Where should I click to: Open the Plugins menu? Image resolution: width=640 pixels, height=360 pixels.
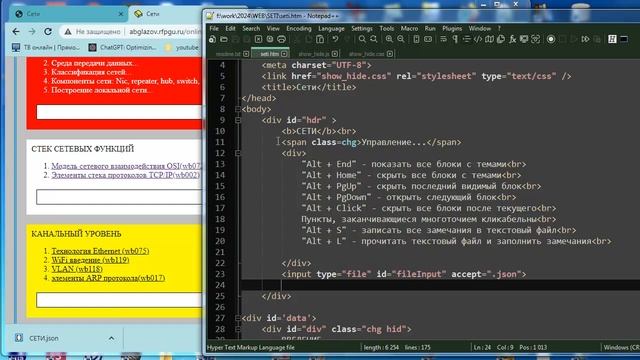(452, 29)
